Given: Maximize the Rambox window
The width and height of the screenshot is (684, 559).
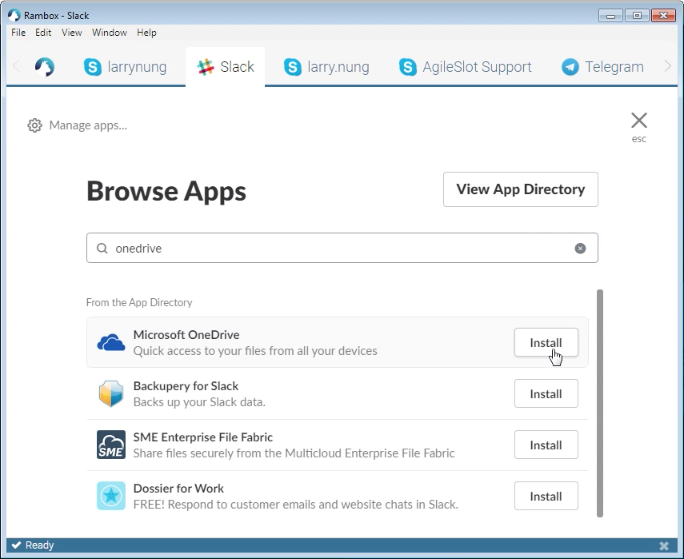Looking at the screenshot, I should click(x=637, y=16).
